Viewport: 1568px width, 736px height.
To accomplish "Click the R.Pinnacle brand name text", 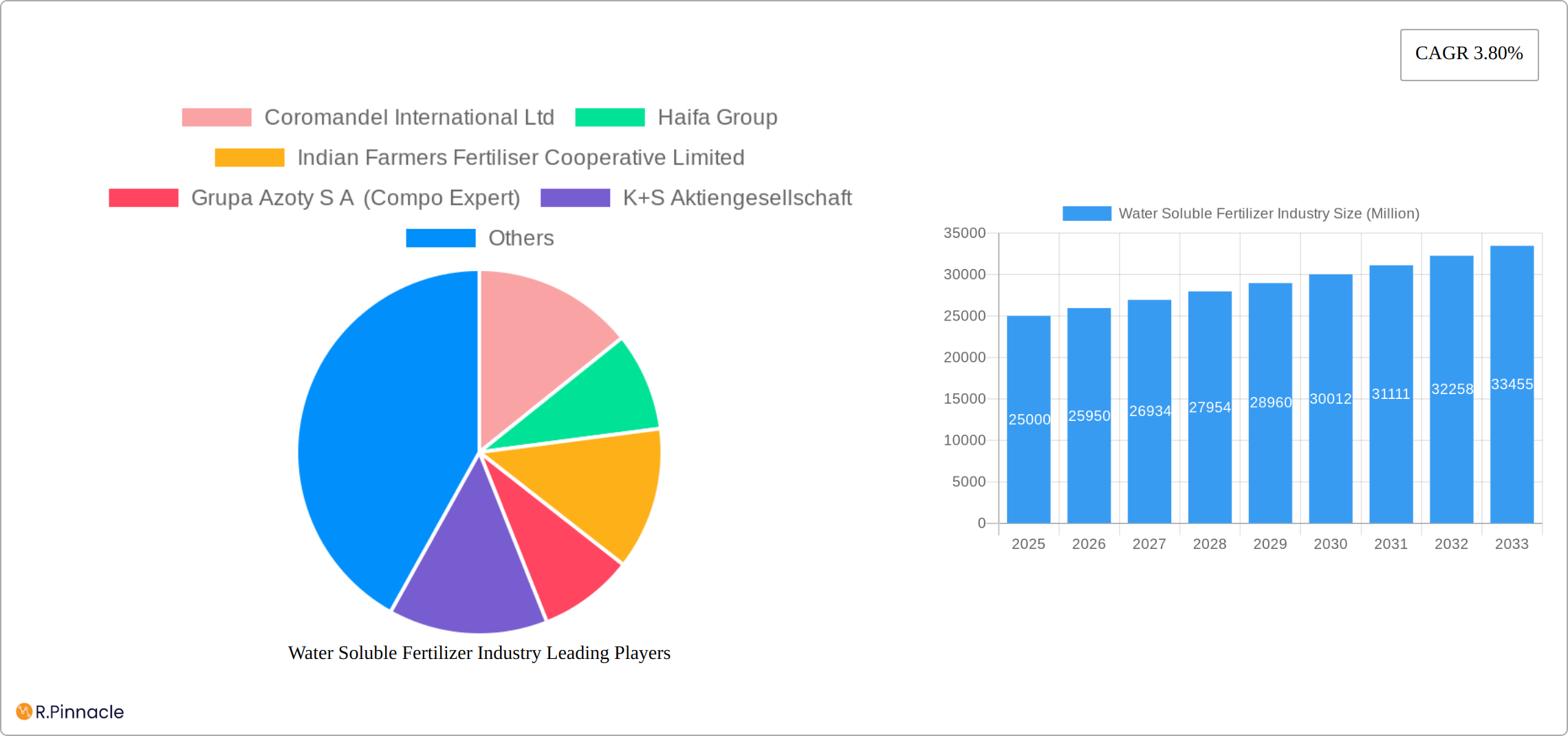I will (x=80, y=712).
